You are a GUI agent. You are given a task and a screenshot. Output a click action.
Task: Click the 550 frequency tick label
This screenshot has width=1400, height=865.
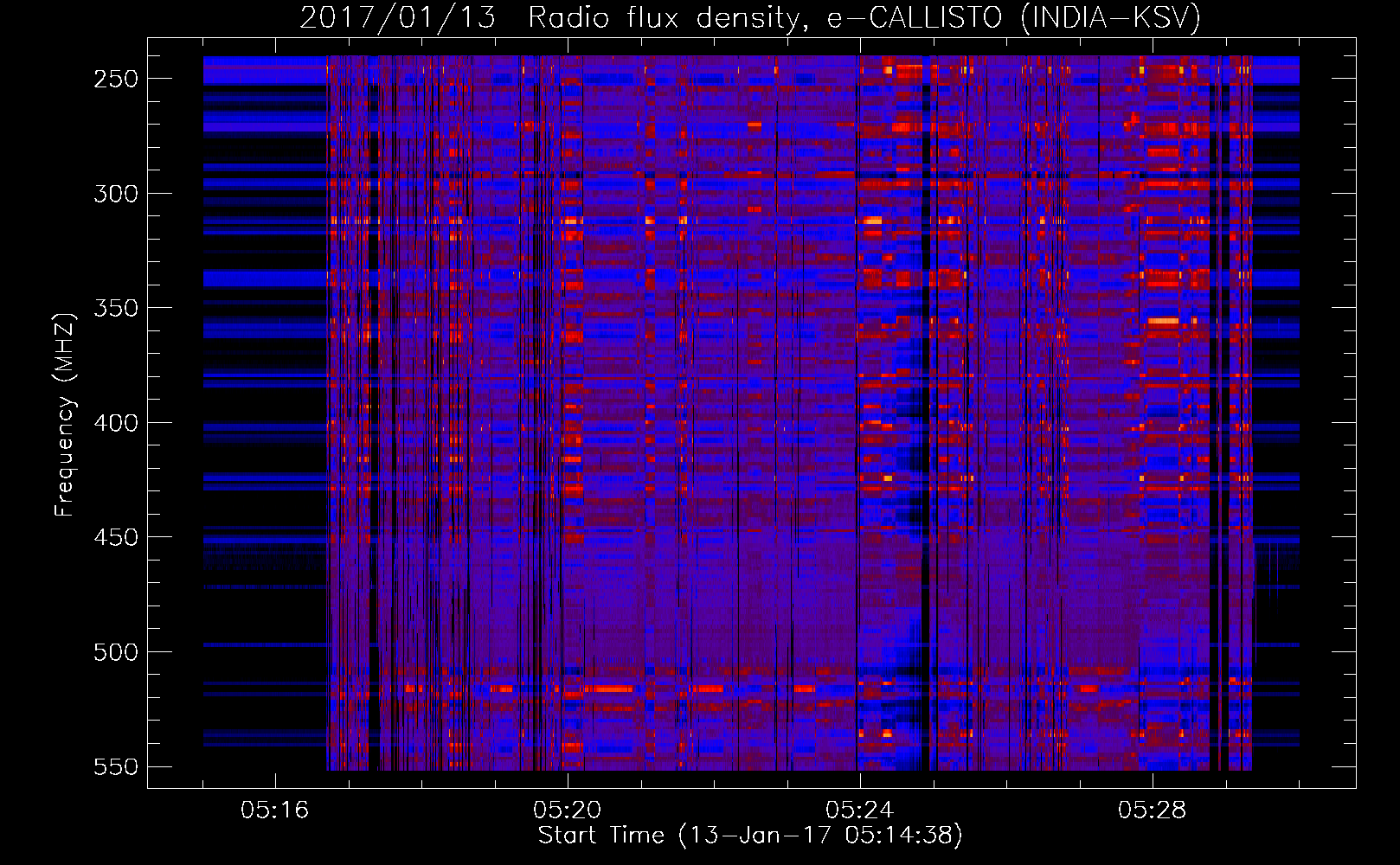click(x=116, y=766)
